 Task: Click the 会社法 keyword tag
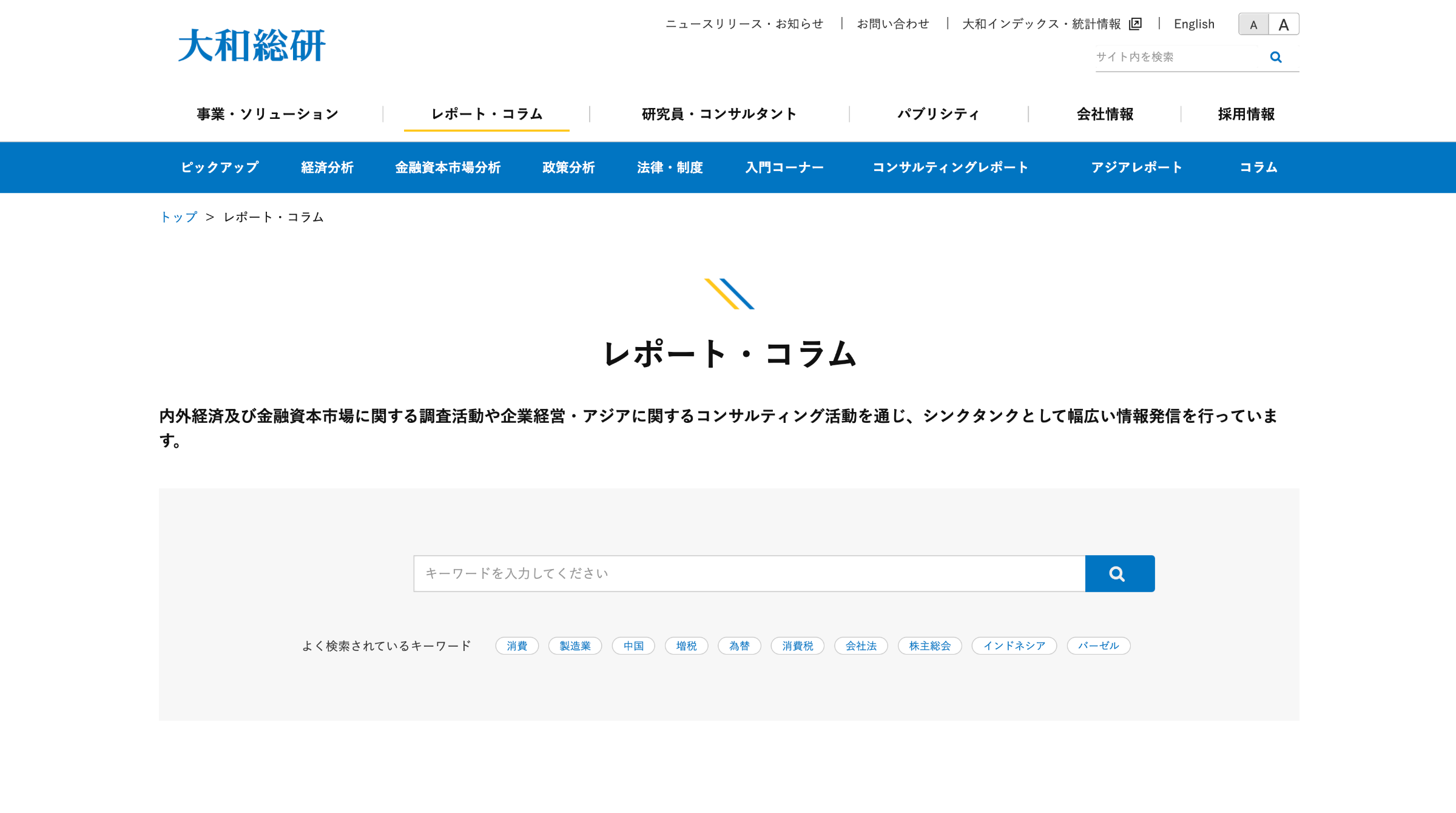click(861, 646)
